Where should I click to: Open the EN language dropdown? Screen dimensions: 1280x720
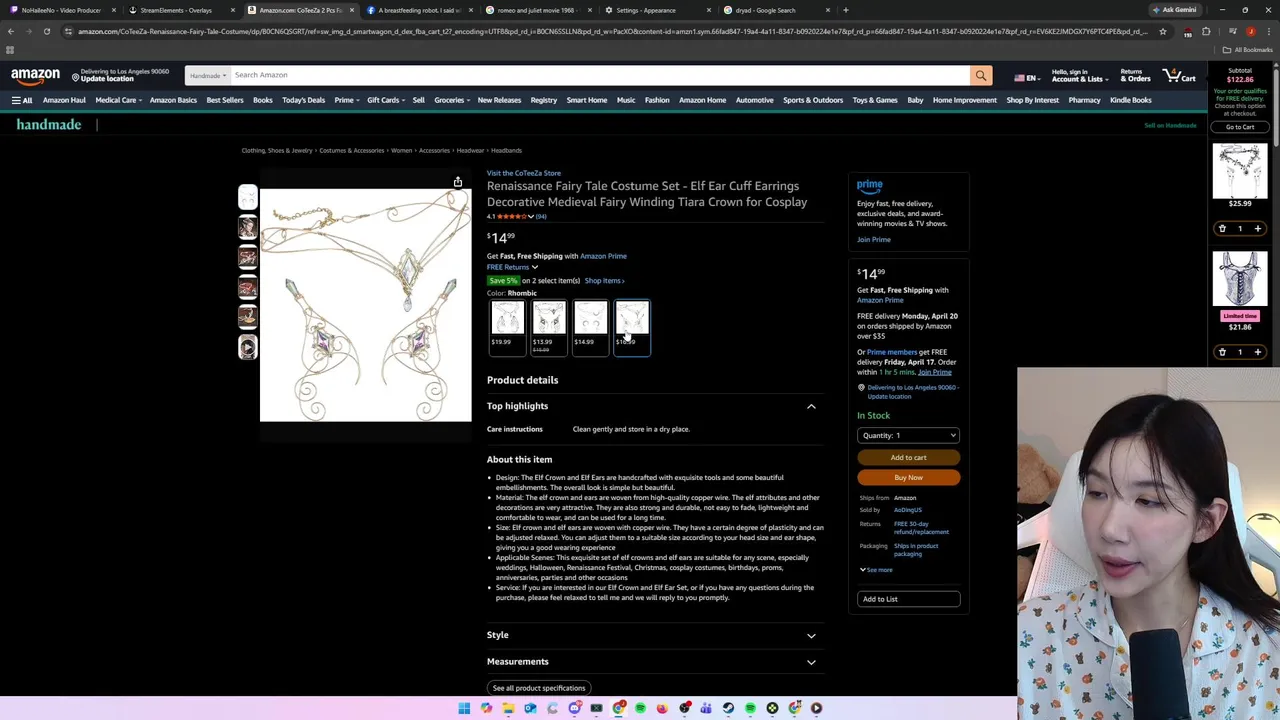pyautogui.click(x=1027, y=77)
